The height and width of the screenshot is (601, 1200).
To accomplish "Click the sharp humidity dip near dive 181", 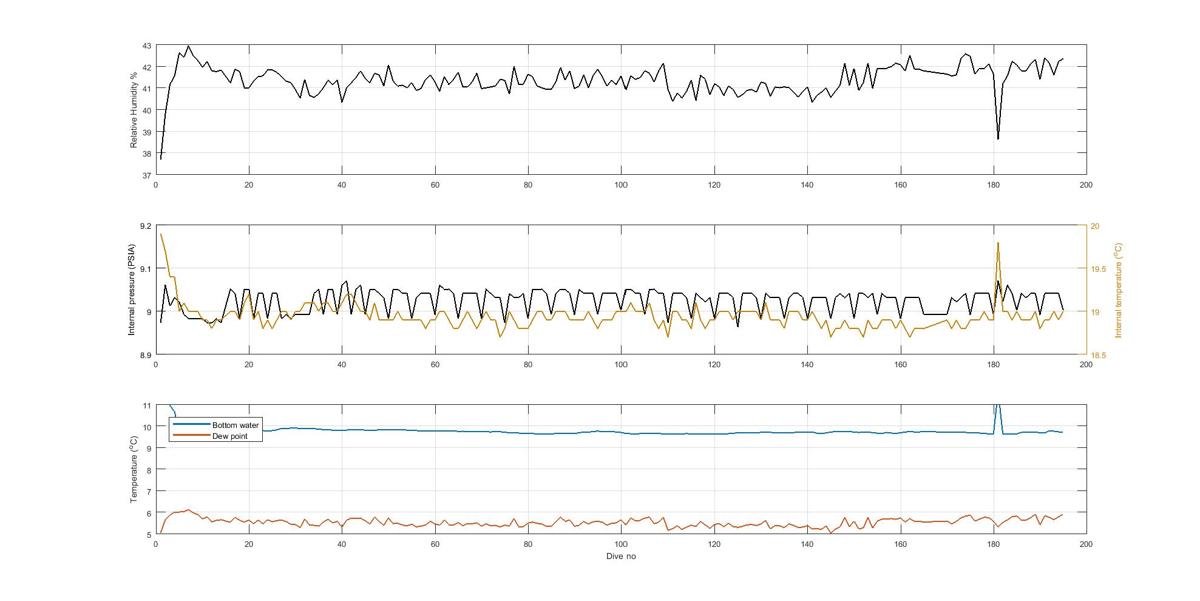I will click(998, 138).
